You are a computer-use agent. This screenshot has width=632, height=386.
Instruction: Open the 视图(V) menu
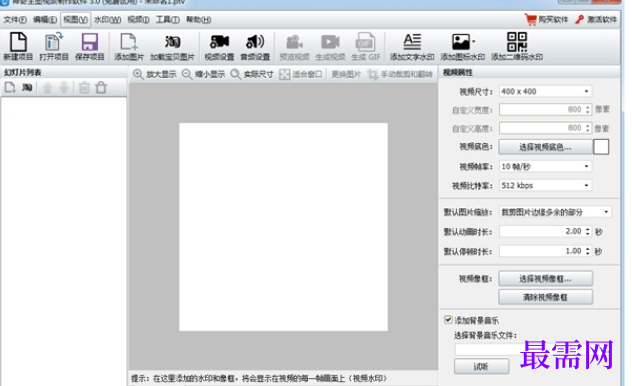pyautogui.click(x=75, y=19)
